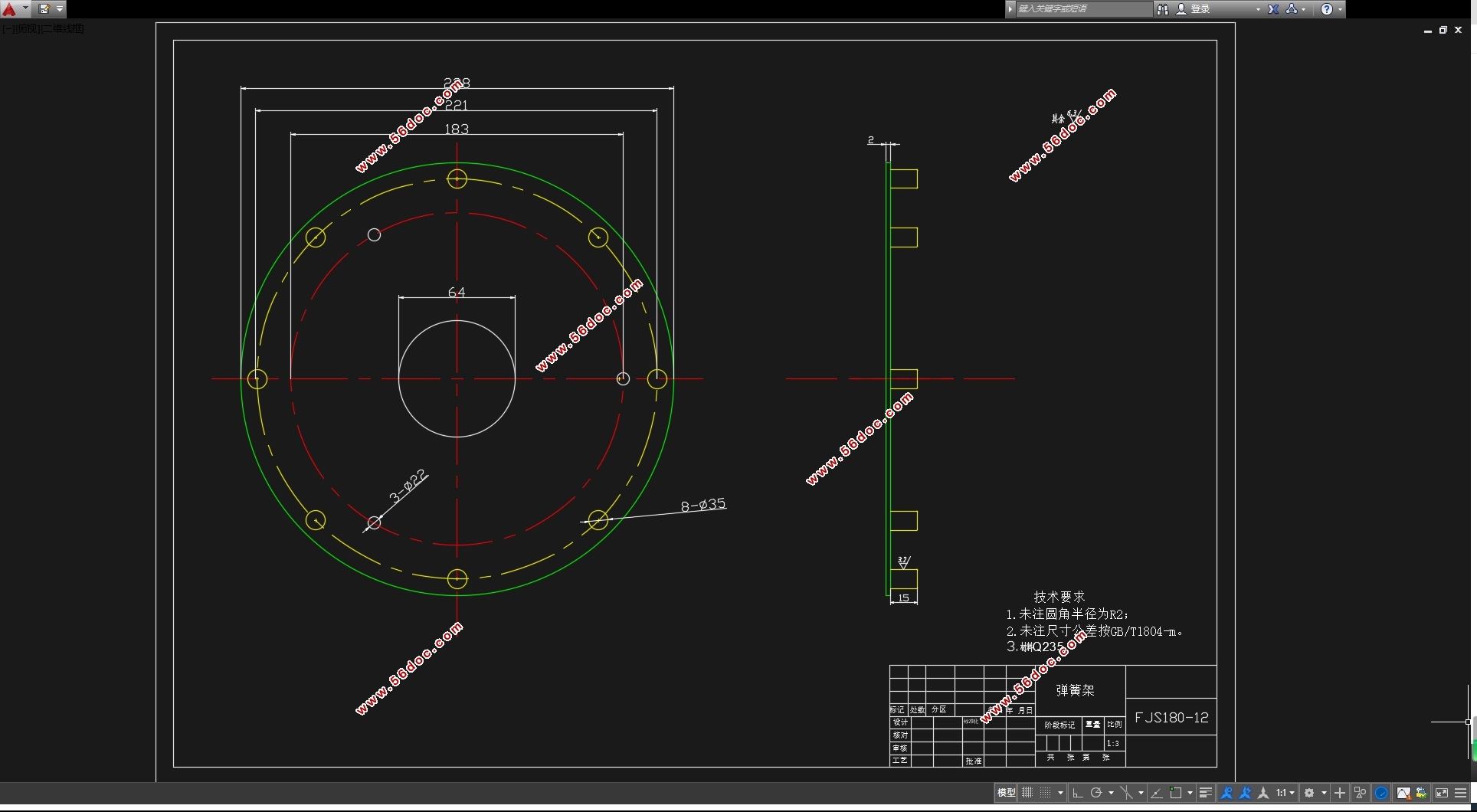Image resolution: width=1477 pixels, height=812 pixels.
Task: Click the polar tracking icon
Action: pos(1096,793)
